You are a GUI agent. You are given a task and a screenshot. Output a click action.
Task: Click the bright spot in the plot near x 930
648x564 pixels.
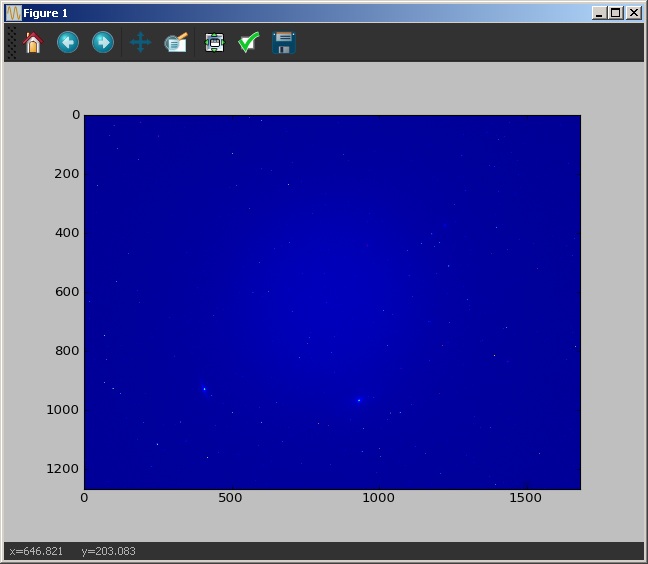[x=359, y=400]
